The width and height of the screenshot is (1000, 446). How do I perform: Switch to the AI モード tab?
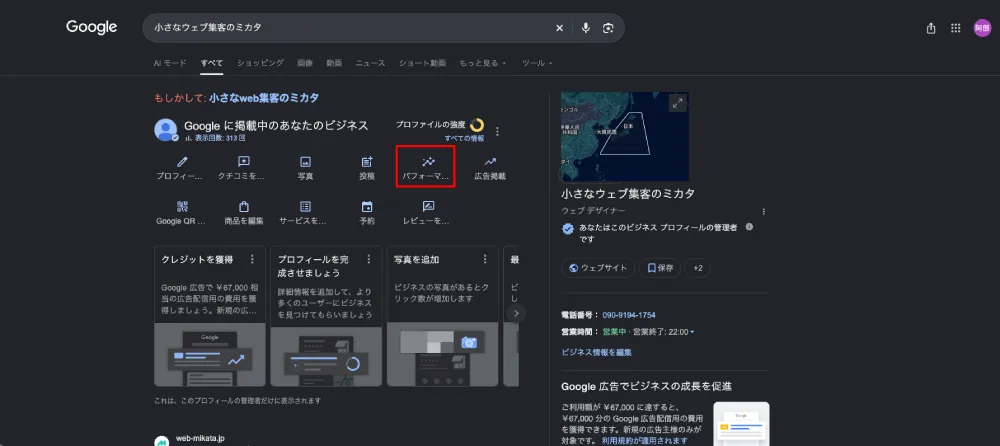[x=170, y=63]
